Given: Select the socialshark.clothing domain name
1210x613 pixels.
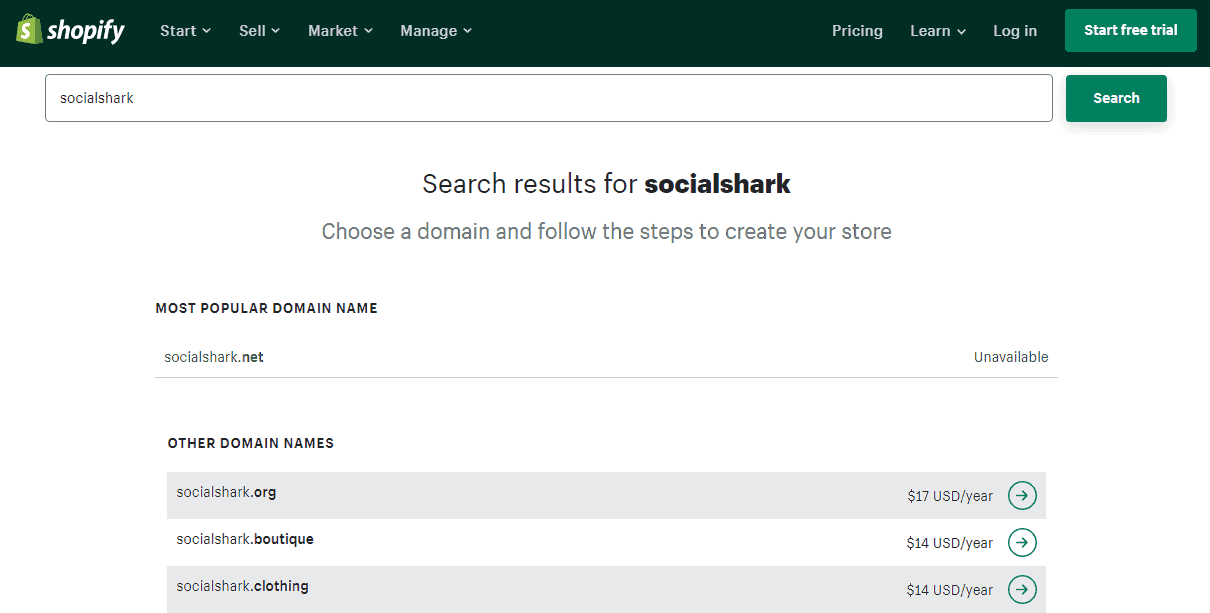Looking at the screenshot, I should click(x=242, y=586).
